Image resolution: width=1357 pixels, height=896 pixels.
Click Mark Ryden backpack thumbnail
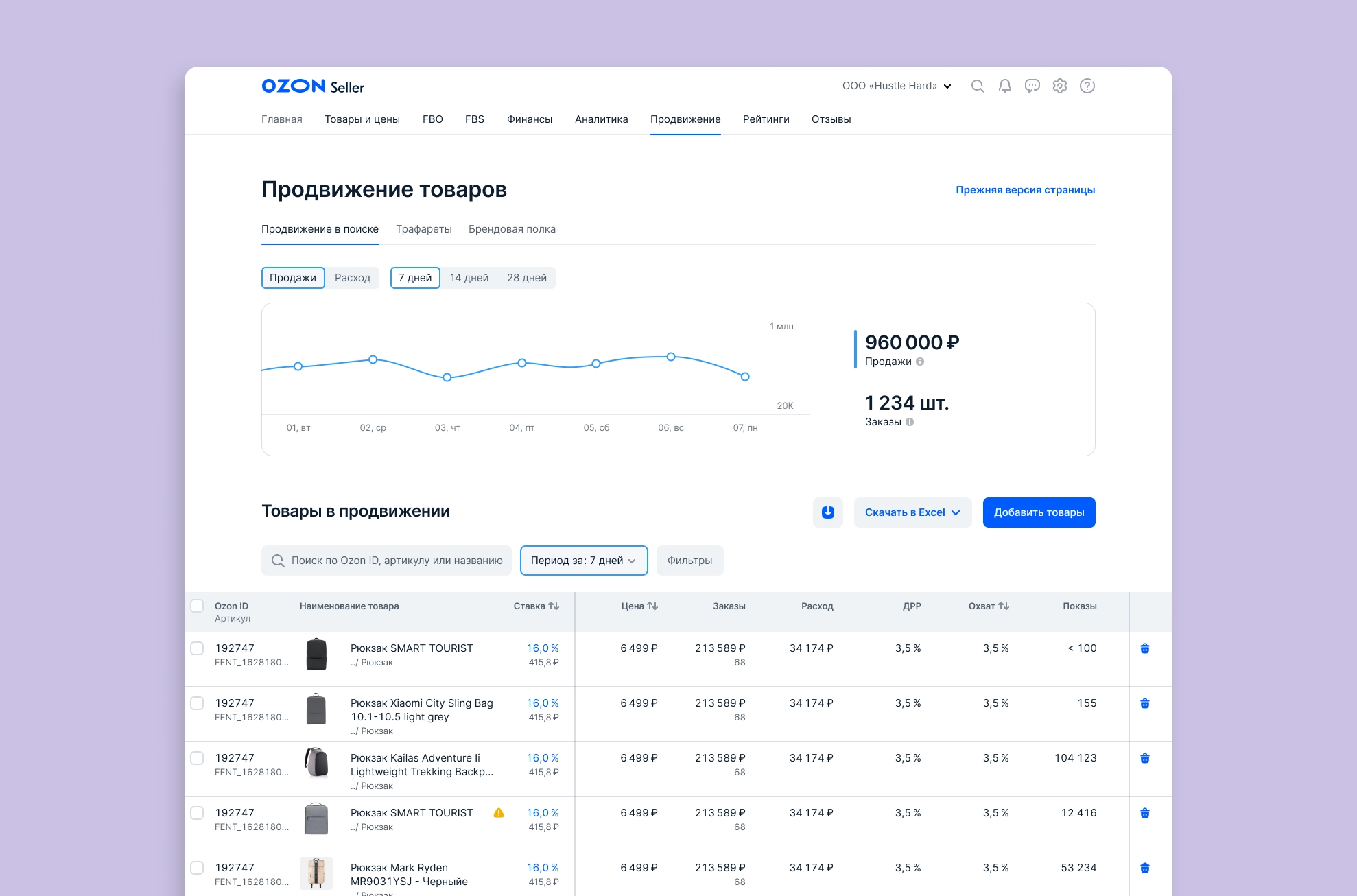316,873
